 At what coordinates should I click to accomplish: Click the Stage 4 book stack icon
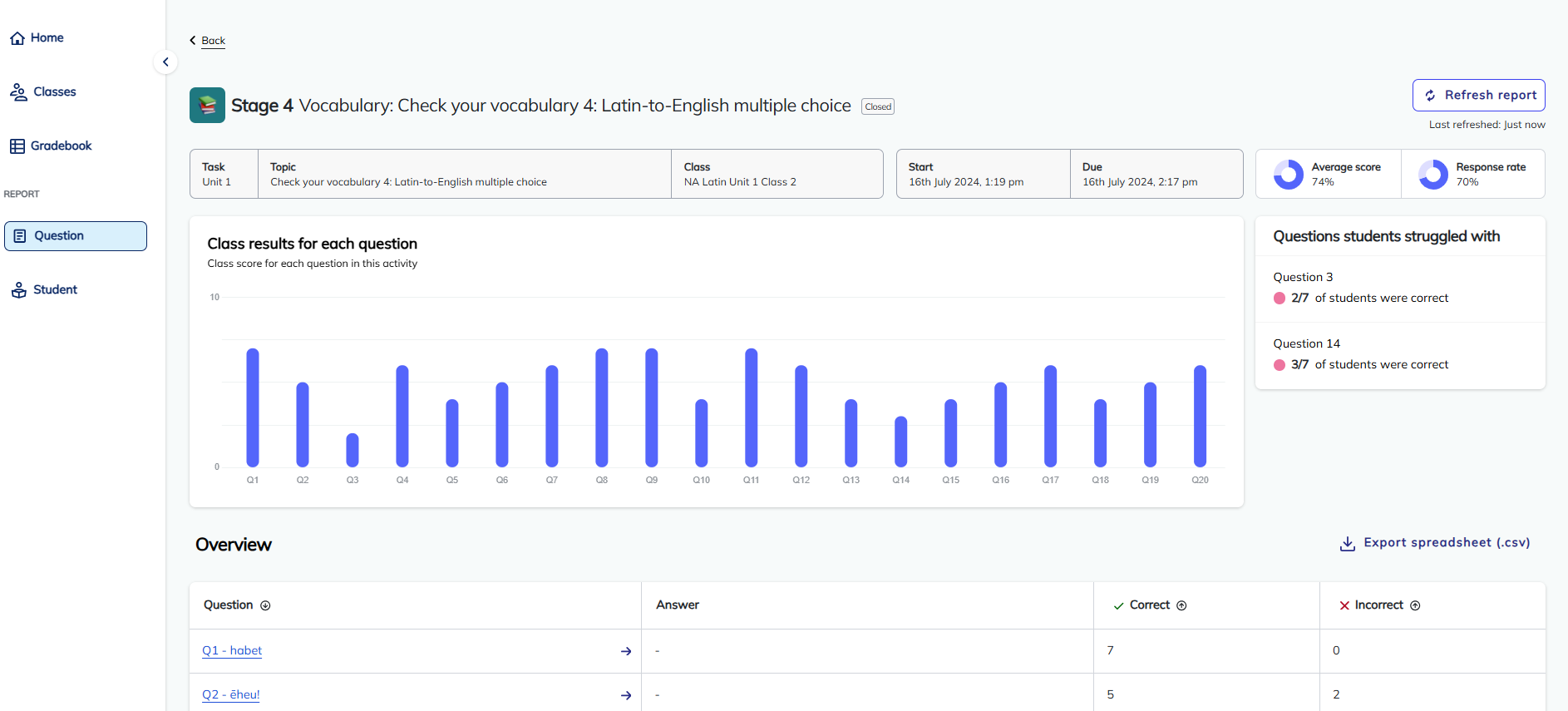[207, 106]
